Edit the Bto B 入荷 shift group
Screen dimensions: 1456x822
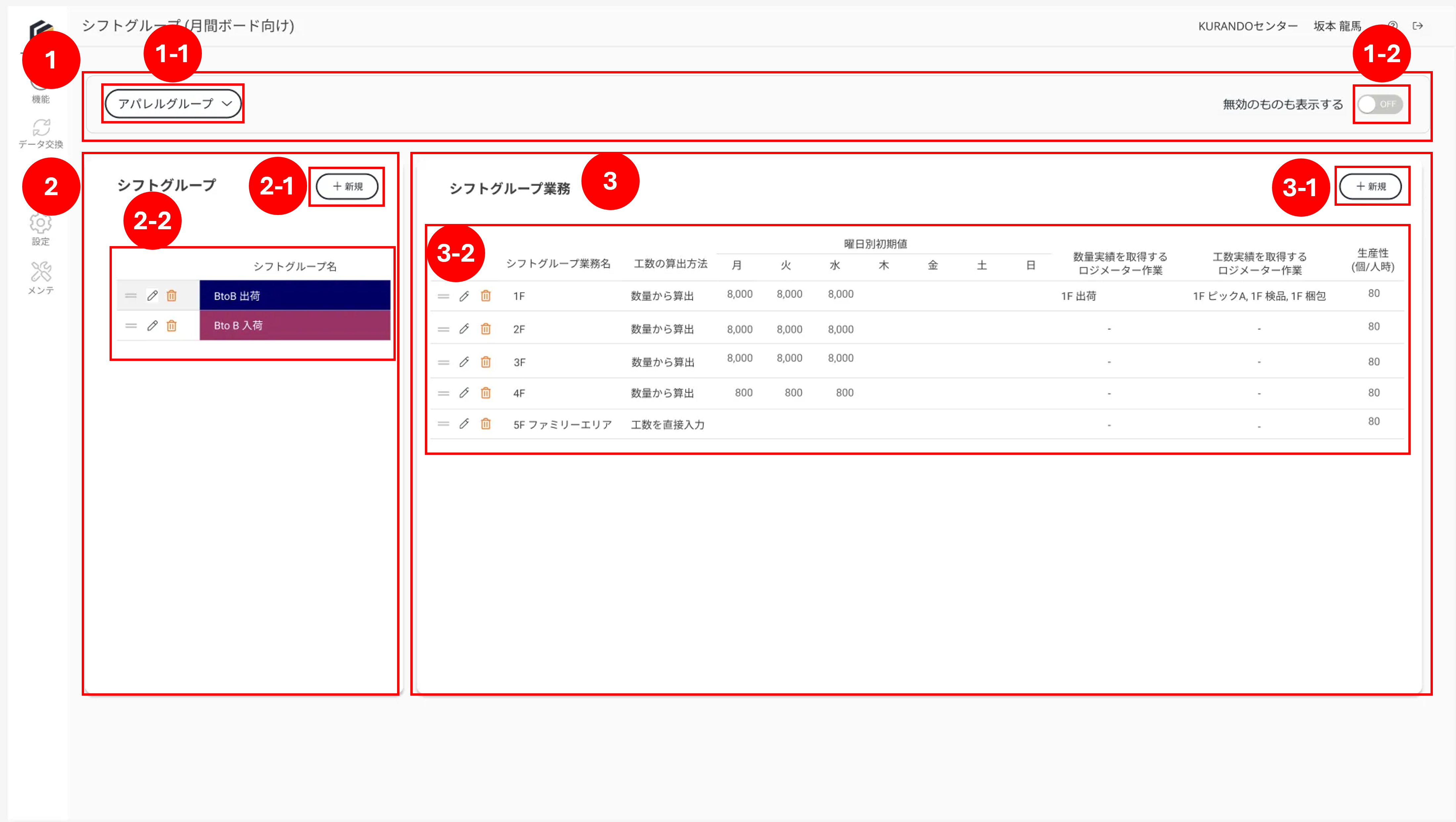click(152, 325)
